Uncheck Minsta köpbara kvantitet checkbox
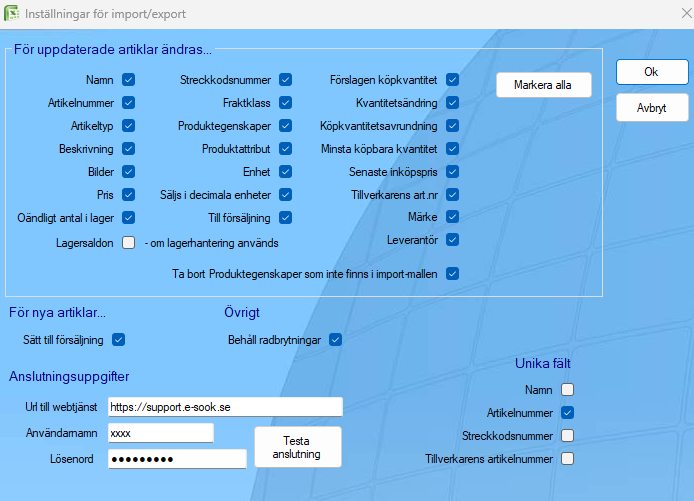Screen dimensions: 694x501 452,149
